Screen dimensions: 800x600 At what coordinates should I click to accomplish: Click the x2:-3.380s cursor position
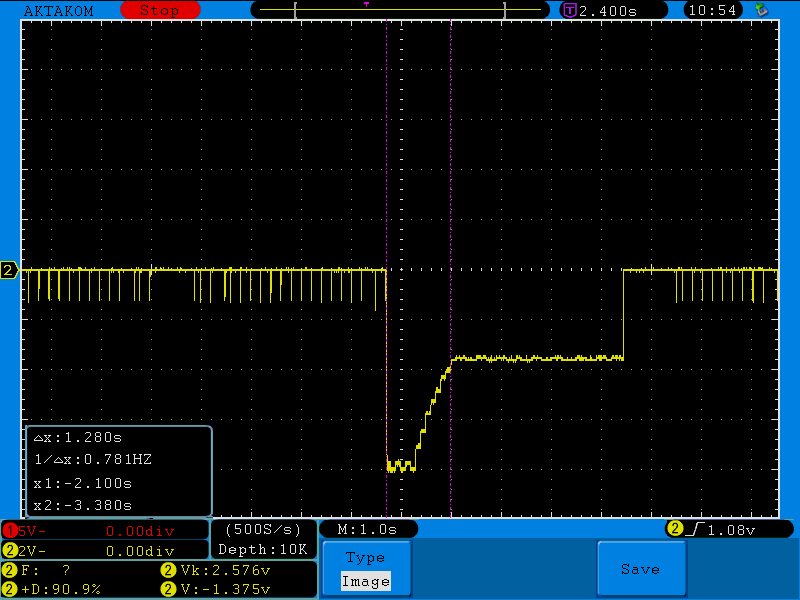tap(83, 505)
